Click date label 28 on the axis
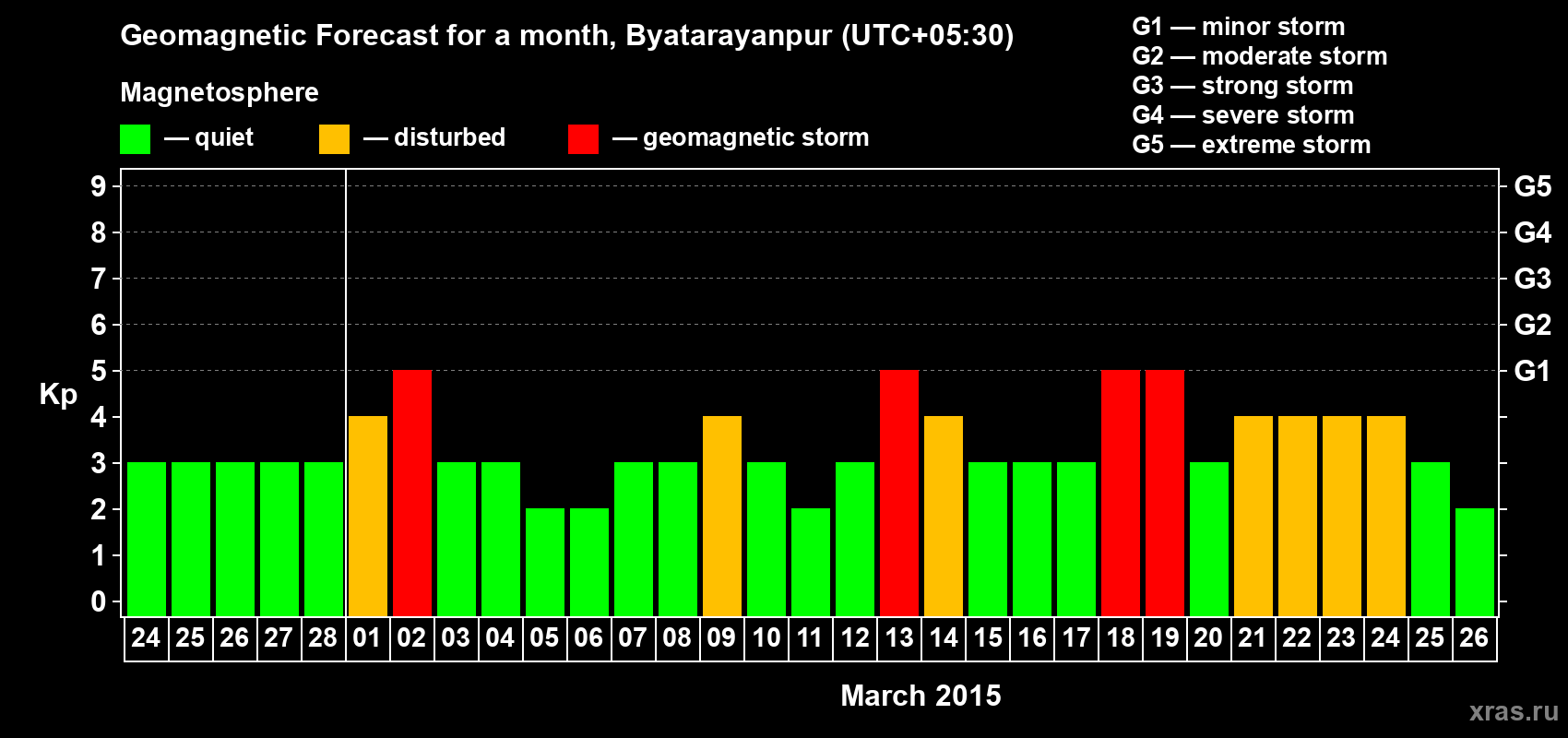The width and height of the screenshot is (1568, 738). 323,638
